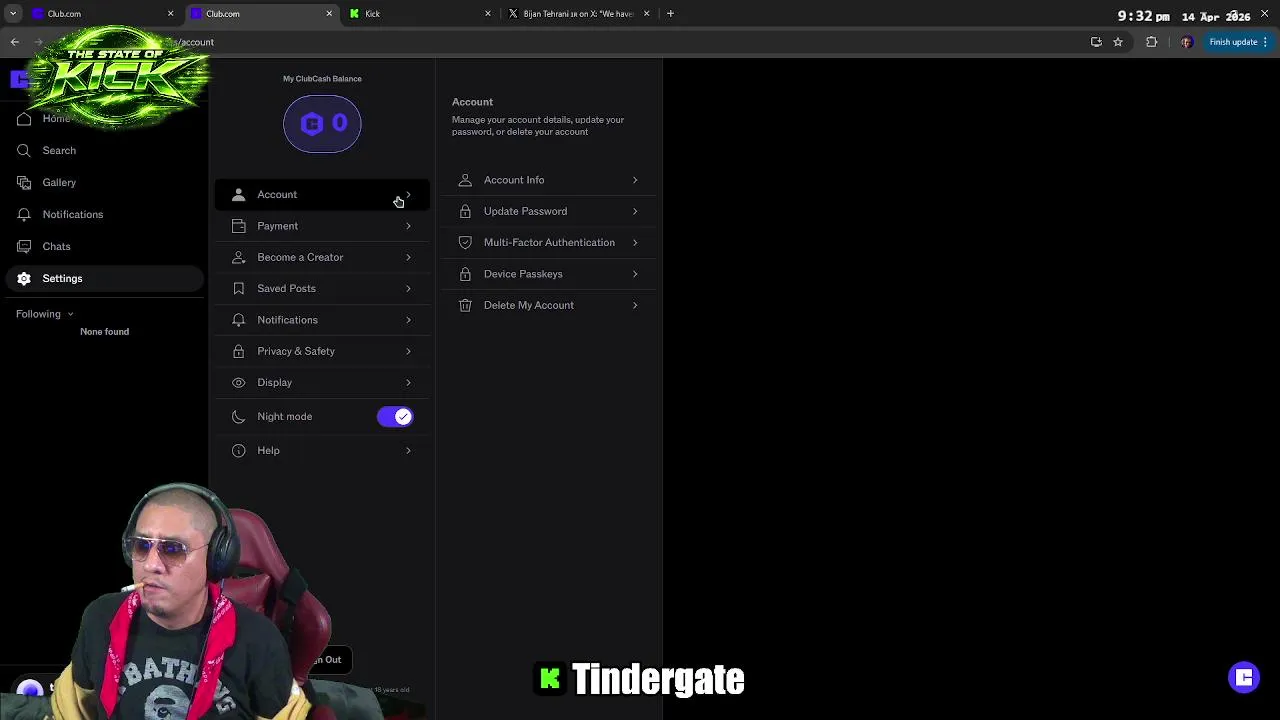Image resolution: width=1280 pixels, height=720 pixels.
Task: Click the Display eye icon
Action: coord(238,382)
